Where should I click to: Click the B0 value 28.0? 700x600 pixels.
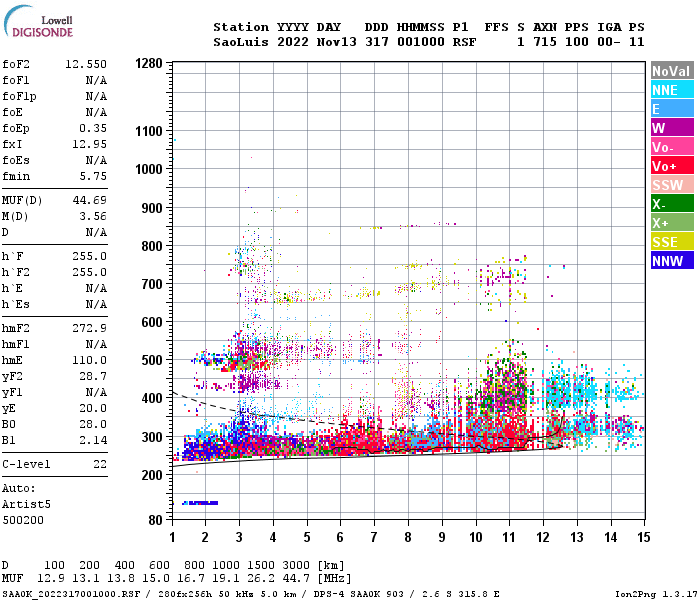pyautogui.click(x=93, y=424)
